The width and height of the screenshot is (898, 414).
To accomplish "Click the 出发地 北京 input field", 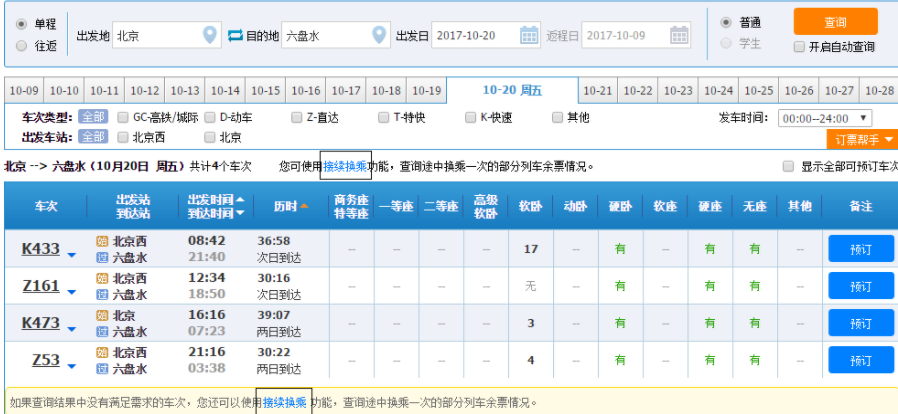I will pyautogui.click(x=167, y=35).
